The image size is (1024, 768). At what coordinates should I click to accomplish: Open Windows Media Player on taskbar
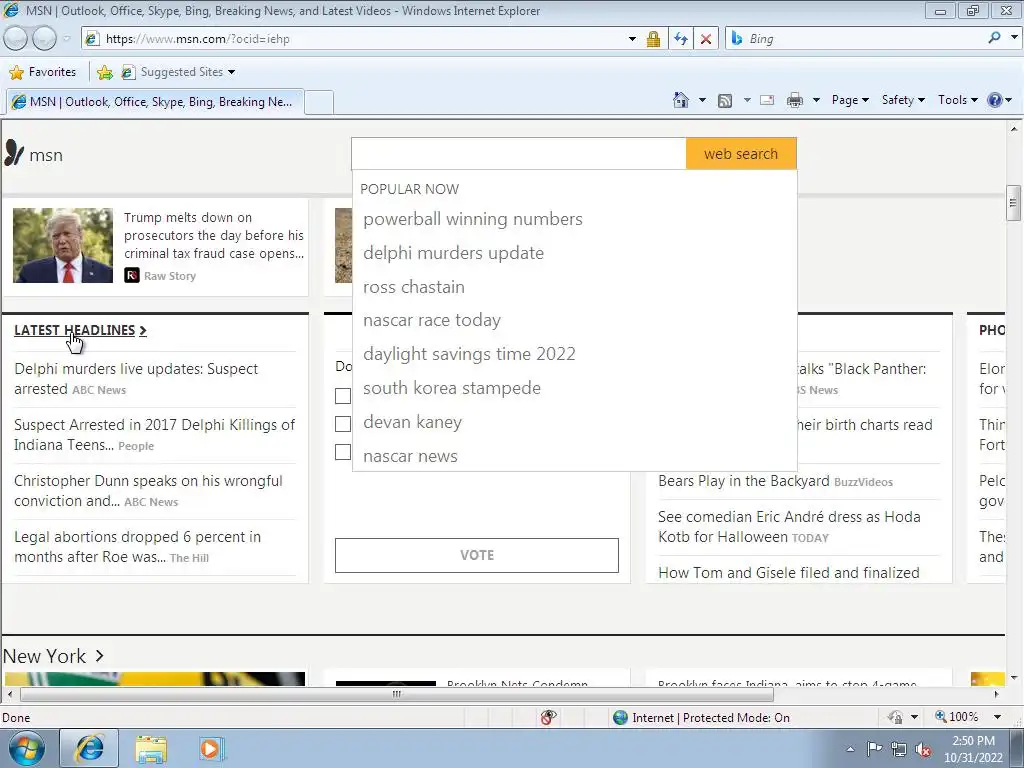click(x=212, y=748)
